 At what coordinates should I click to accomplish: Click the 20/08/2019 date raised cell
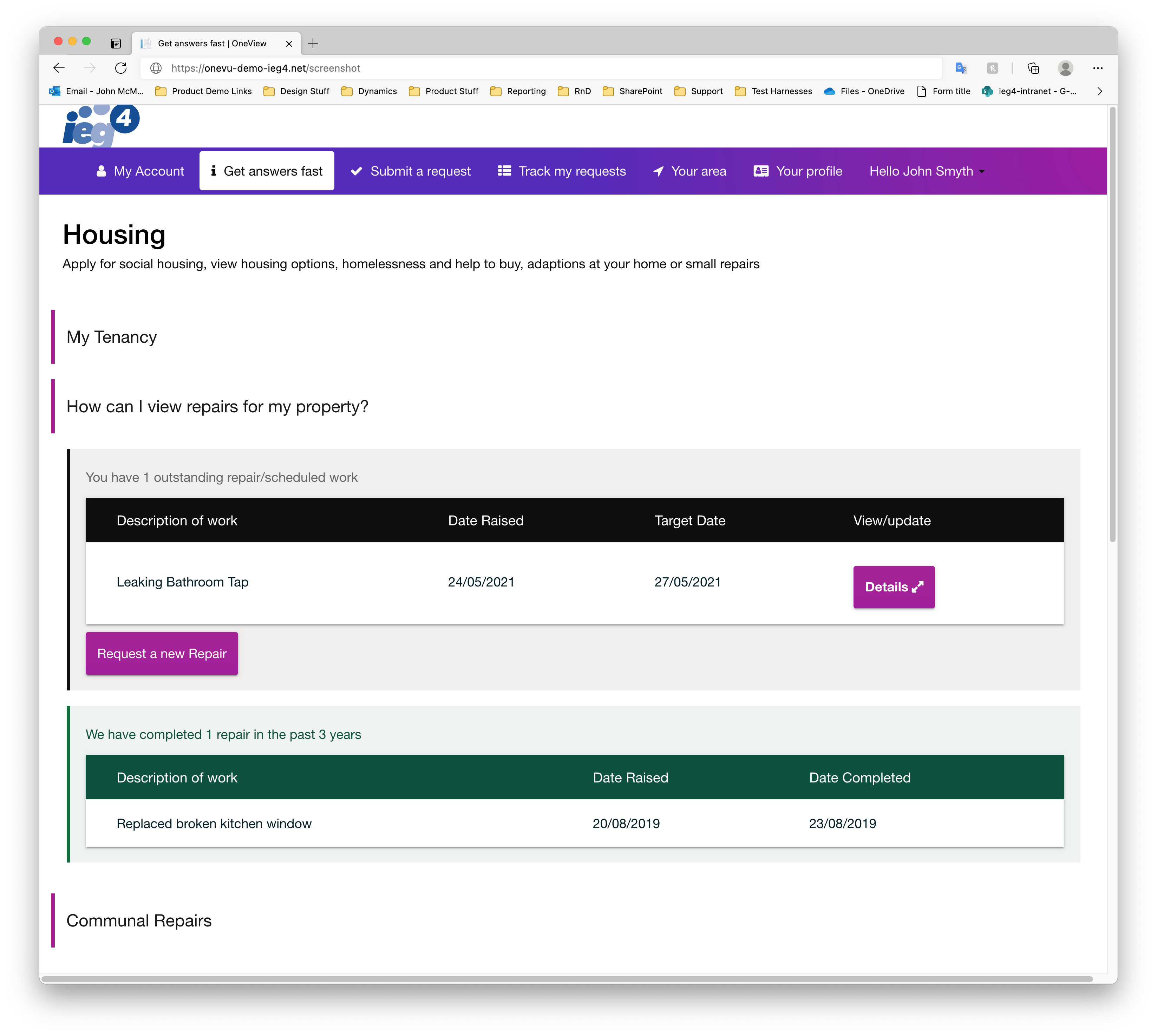(x=626, y=824)
